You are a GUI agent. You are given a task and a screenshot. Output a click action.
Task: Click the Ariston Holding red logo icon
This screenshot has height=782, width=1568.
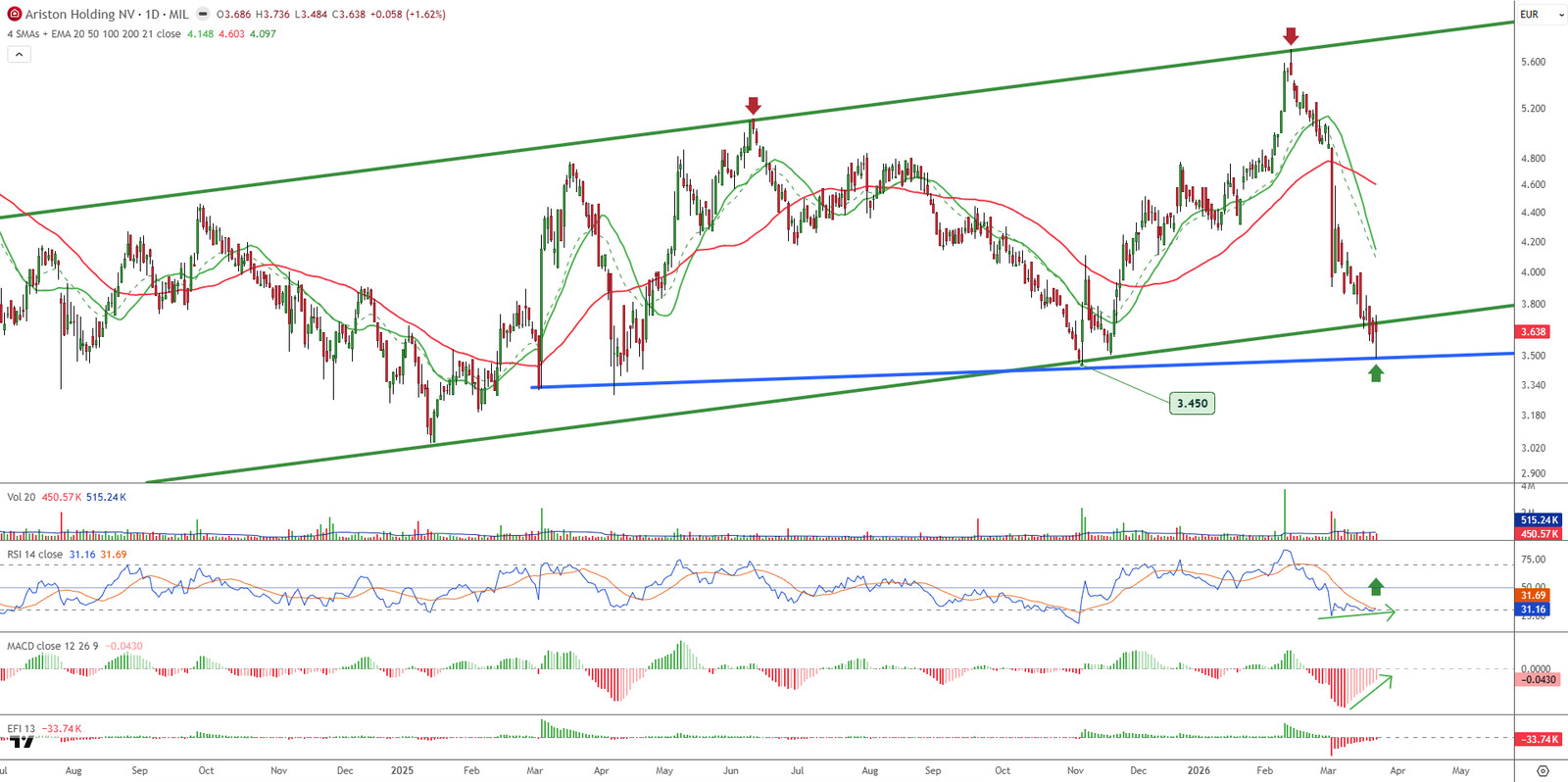15,15
